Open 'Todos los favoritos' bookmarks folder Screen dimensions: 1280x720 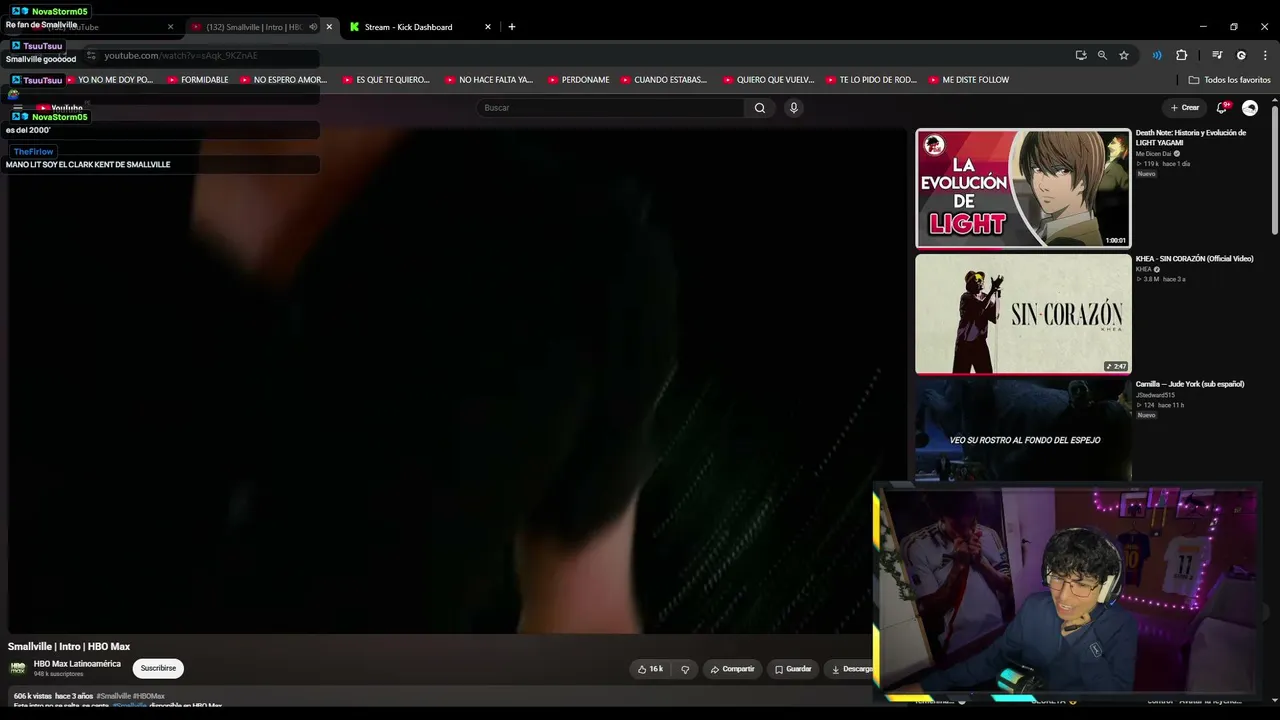pos(1230,80)
